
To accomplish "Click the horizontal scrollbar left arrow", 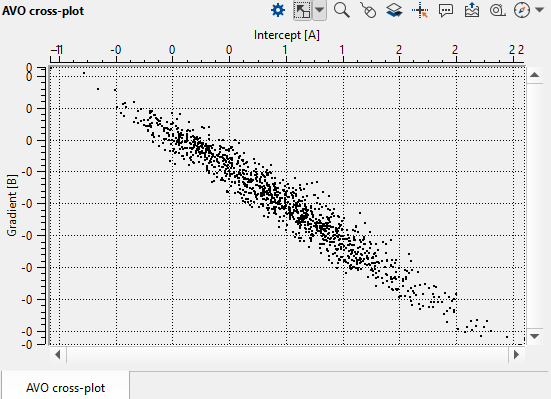I will click(x=58, y=354).
